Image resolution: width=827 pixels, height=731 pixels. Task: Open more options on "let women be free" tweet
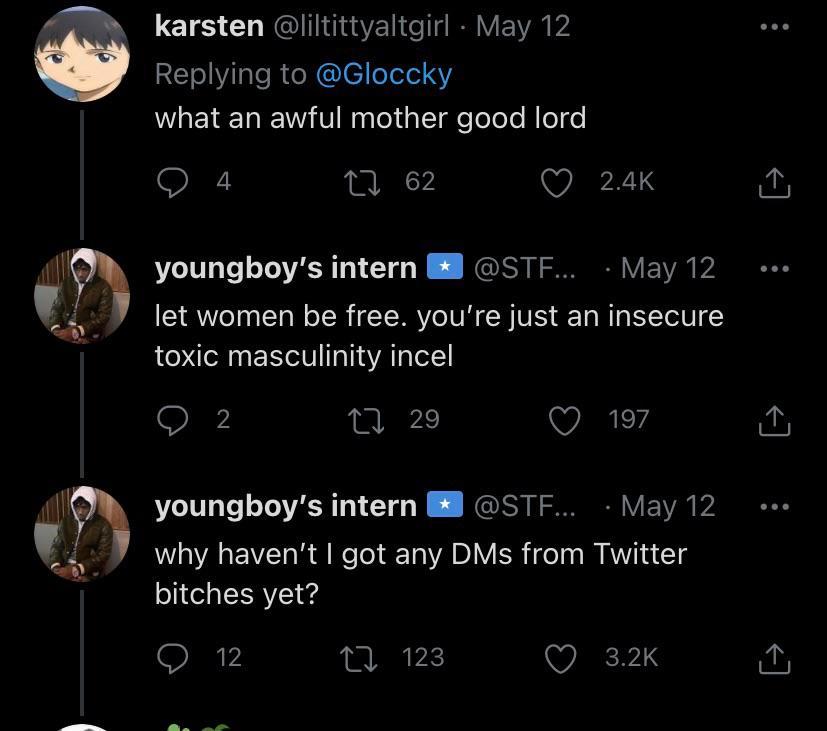coord(775,269)
